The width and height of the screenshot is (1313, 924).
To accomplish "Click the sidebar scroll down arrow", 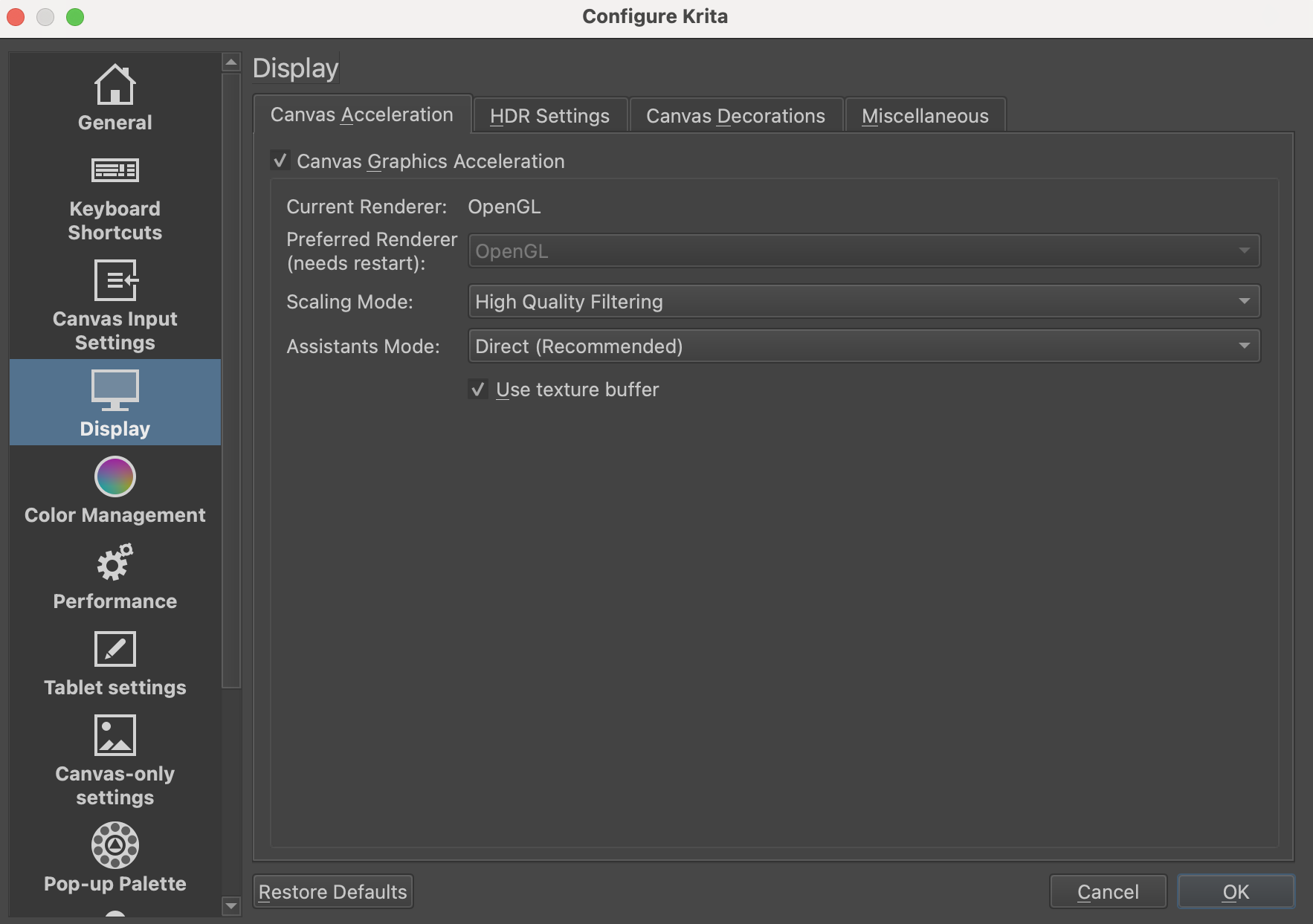I will pyautogui.click(x=231, y=906).
